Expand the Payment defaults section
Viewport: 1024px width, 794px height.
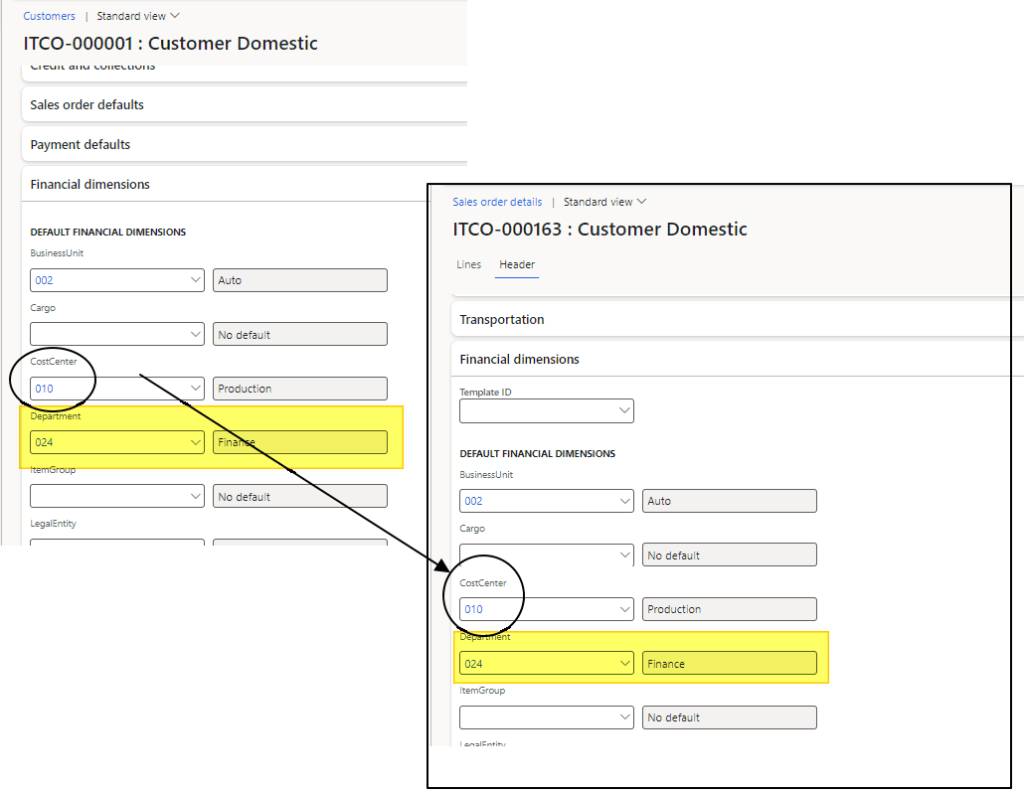(80, 145)
